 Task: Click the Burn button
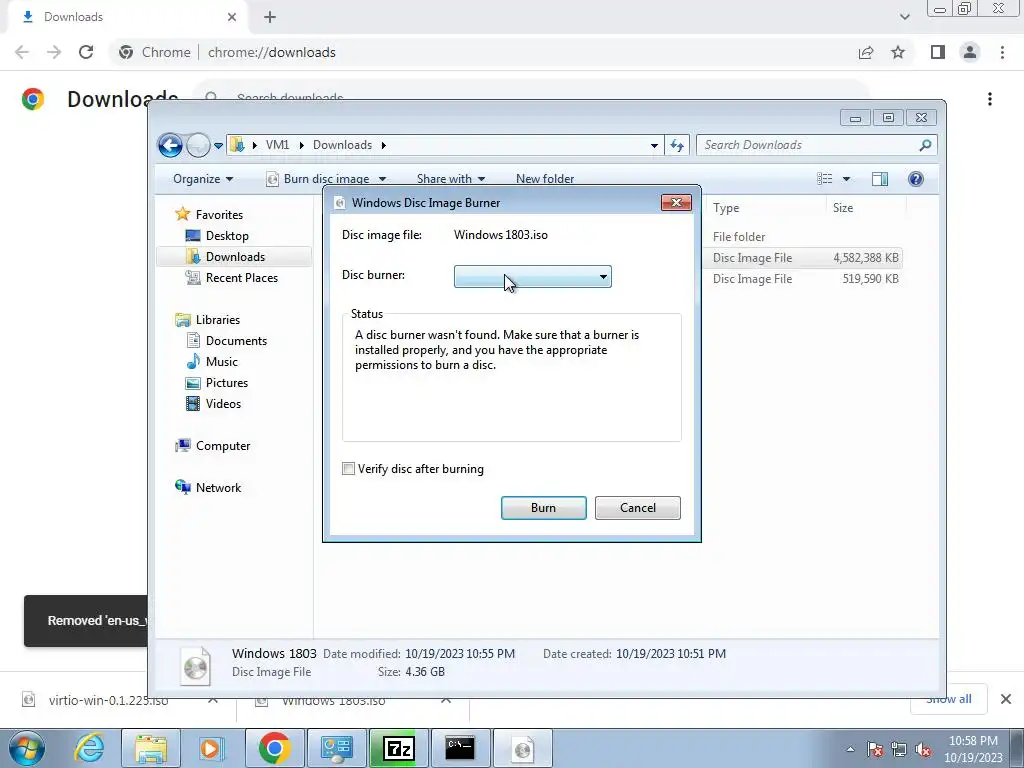pyautogui.click(x=543, y=508)
